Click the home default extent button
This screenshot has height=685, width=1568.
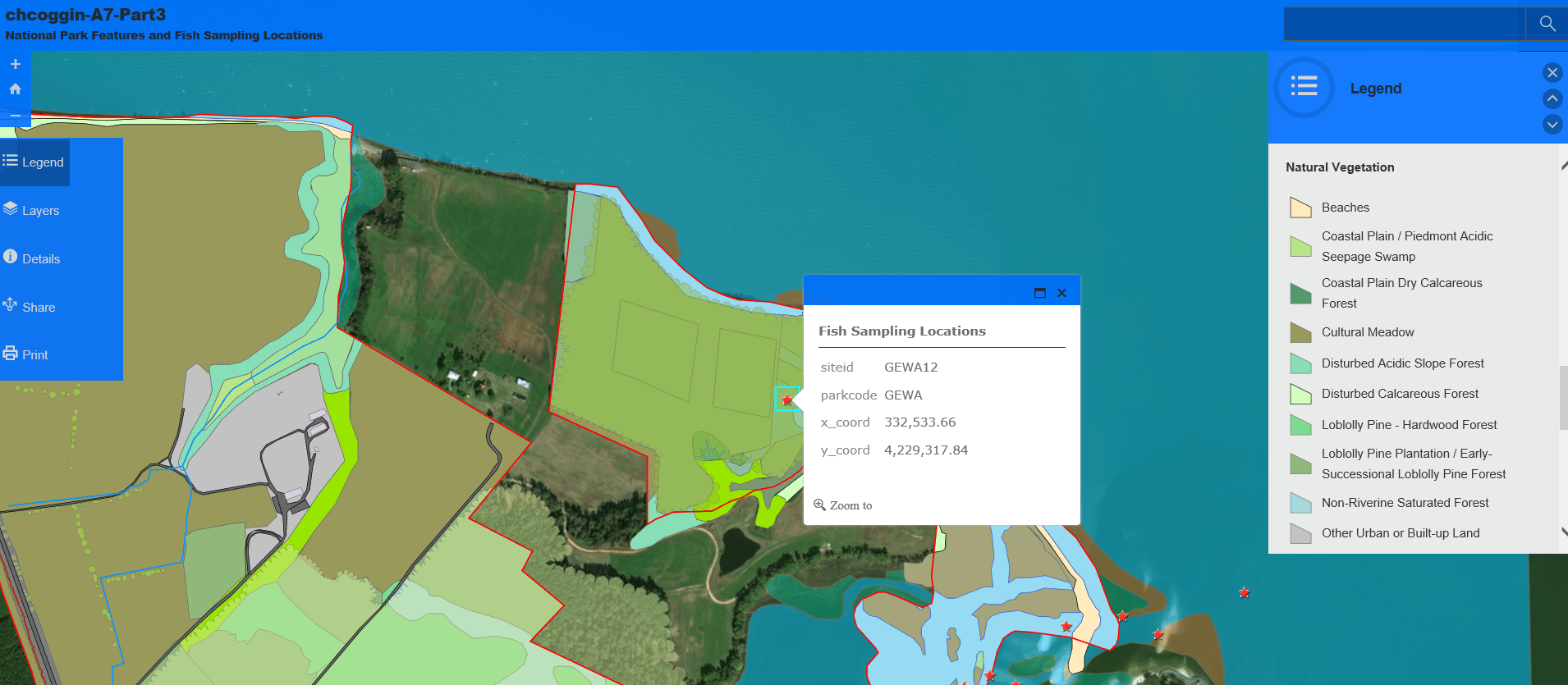tap(15, 89)
